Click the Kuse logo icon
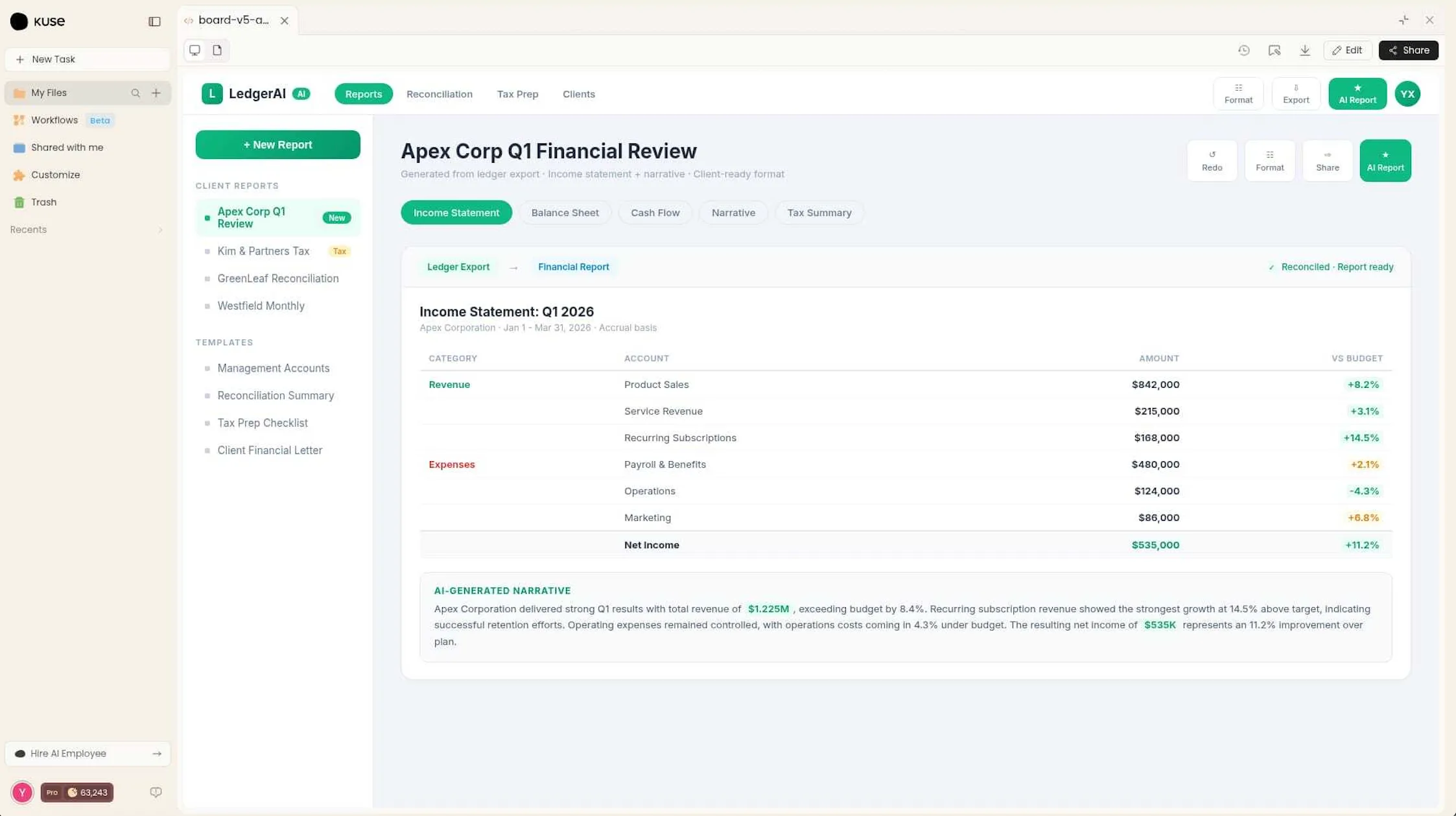 click(x=19, y=21)
